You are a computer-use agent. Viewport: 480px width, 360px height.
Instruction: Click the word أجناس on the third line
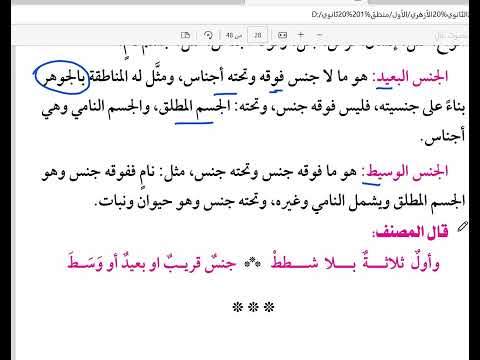tap(443, 137)
